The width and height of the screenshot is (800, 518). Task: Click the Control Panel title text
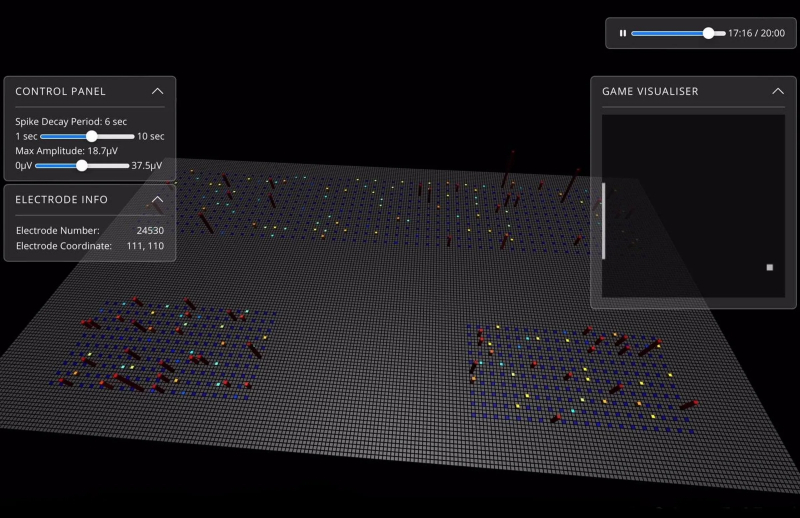(60, 91)
